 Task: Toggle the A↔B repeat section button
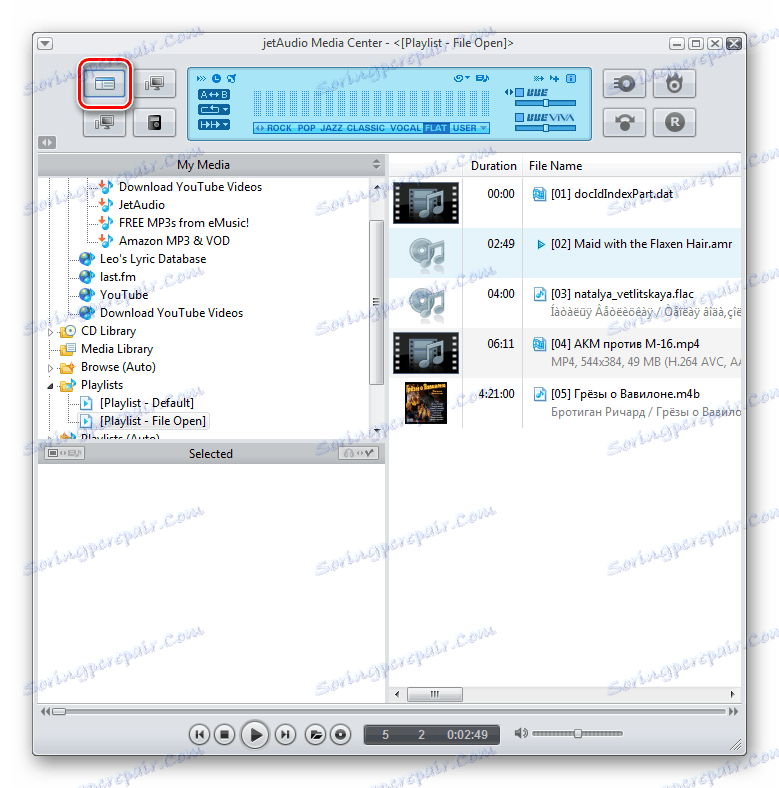tap(214, 94)
